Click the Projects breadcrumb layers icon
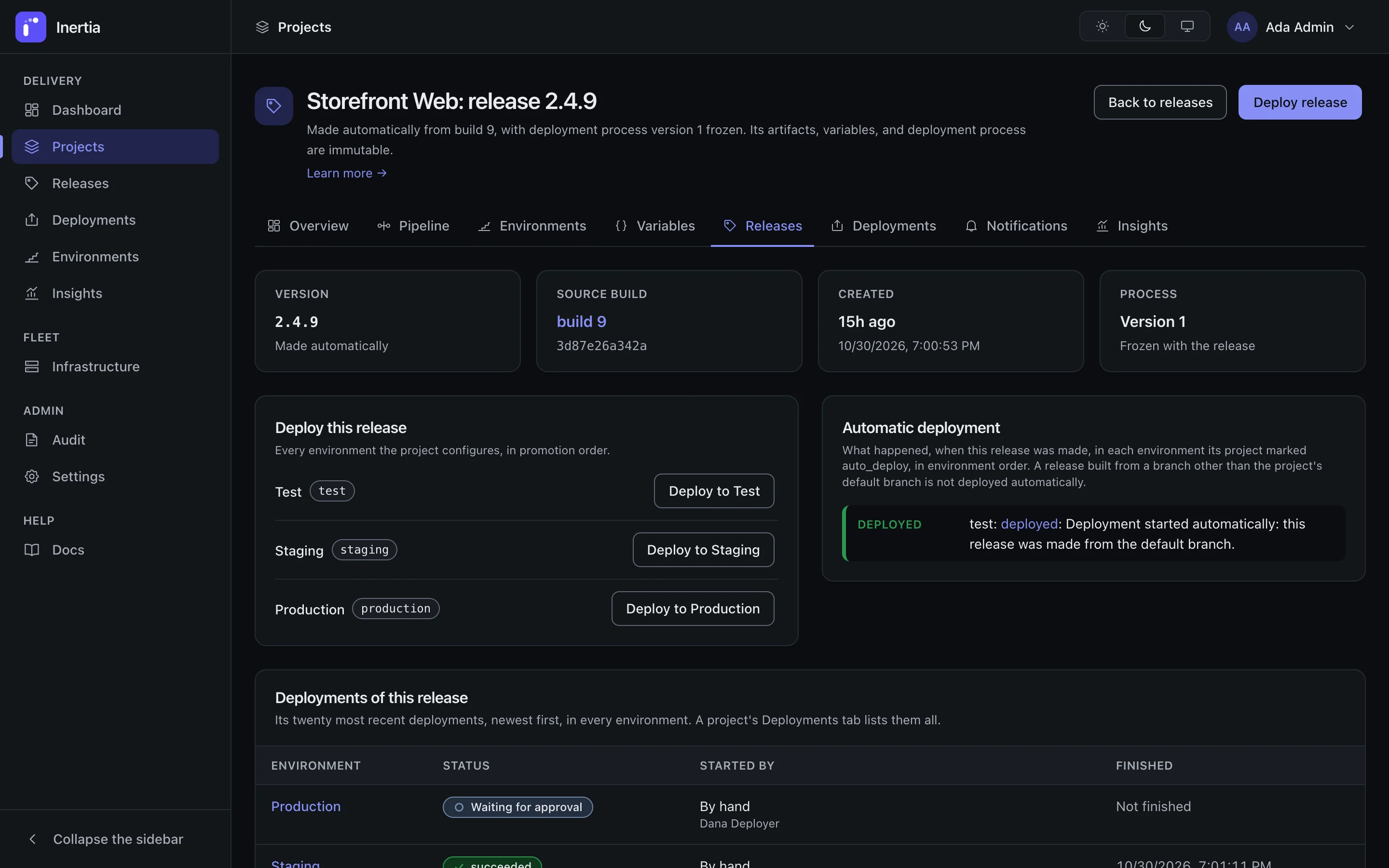This screenshot has width=1389, height=868. click(262, 27)
